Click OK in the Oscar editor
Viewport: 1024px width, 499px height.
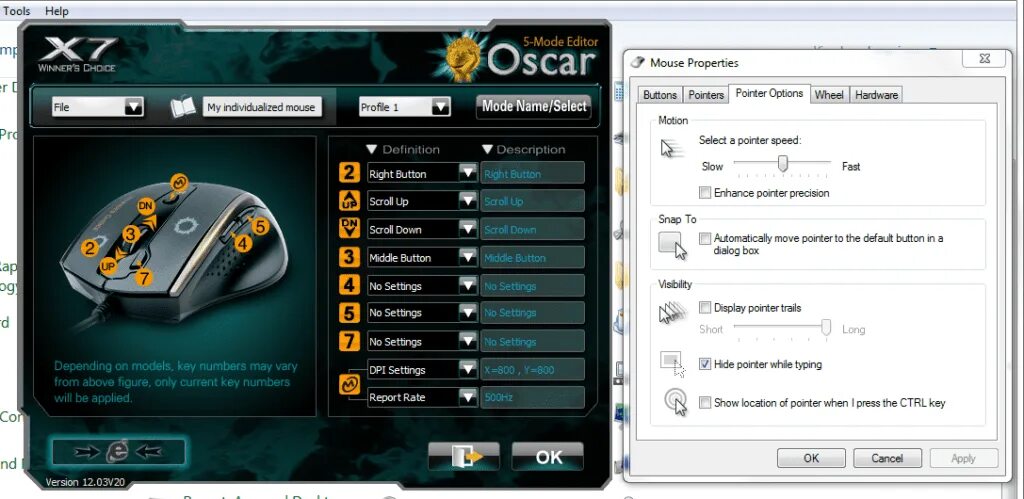548,457
